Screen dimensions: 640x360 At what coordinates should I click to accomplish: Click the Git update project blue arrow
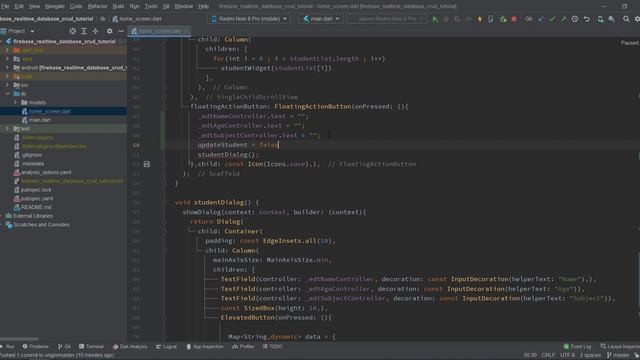[x=541, y=19]
